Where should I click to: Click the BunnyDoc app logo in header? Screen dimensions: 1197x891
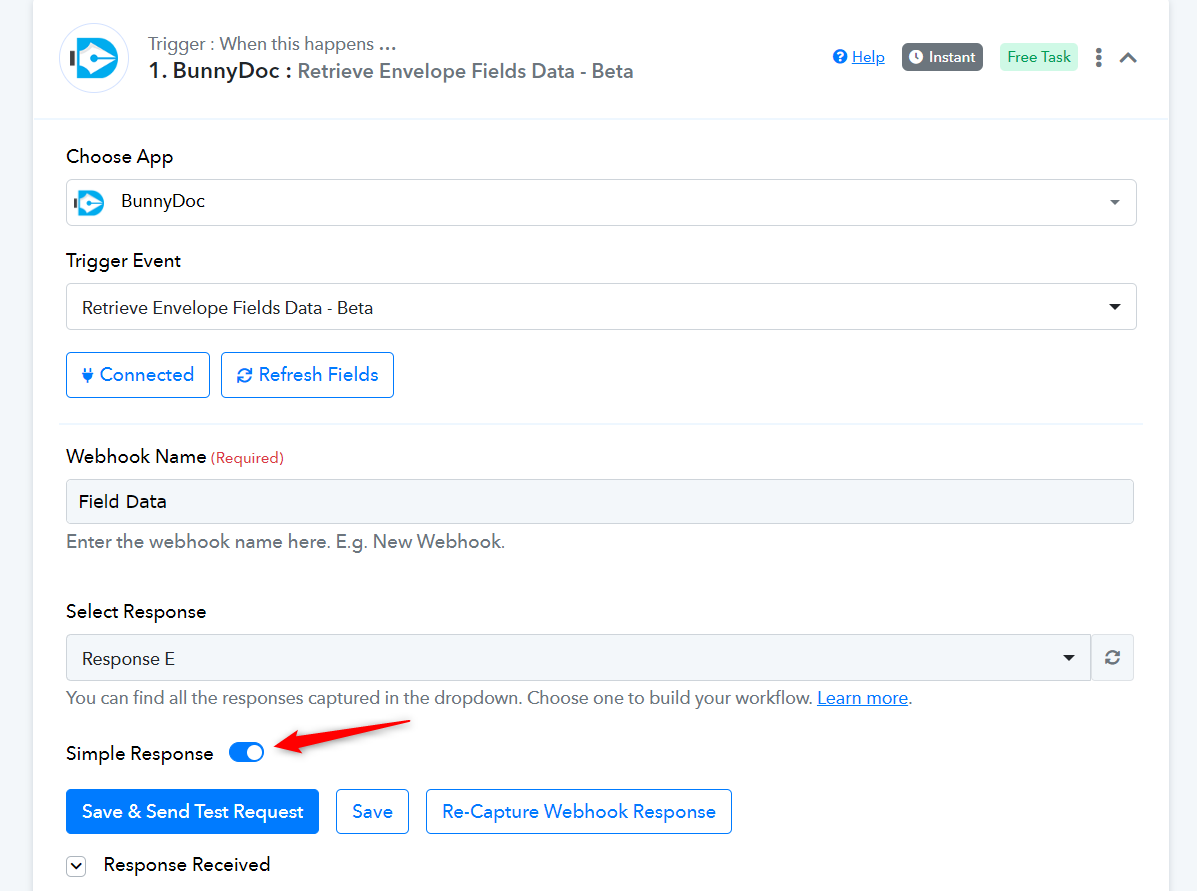94,58
